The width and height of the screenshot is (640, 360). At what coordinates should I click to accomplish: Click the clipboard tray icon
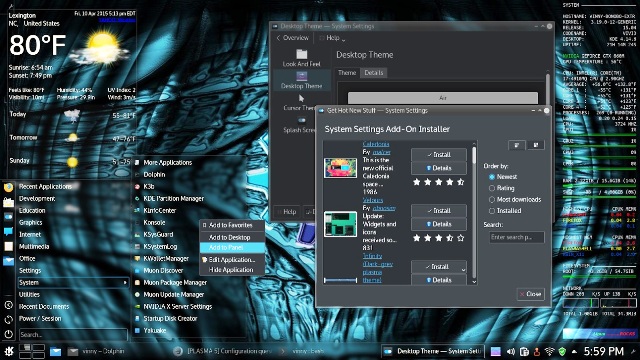pyautogui.click(x=524, y=351)
